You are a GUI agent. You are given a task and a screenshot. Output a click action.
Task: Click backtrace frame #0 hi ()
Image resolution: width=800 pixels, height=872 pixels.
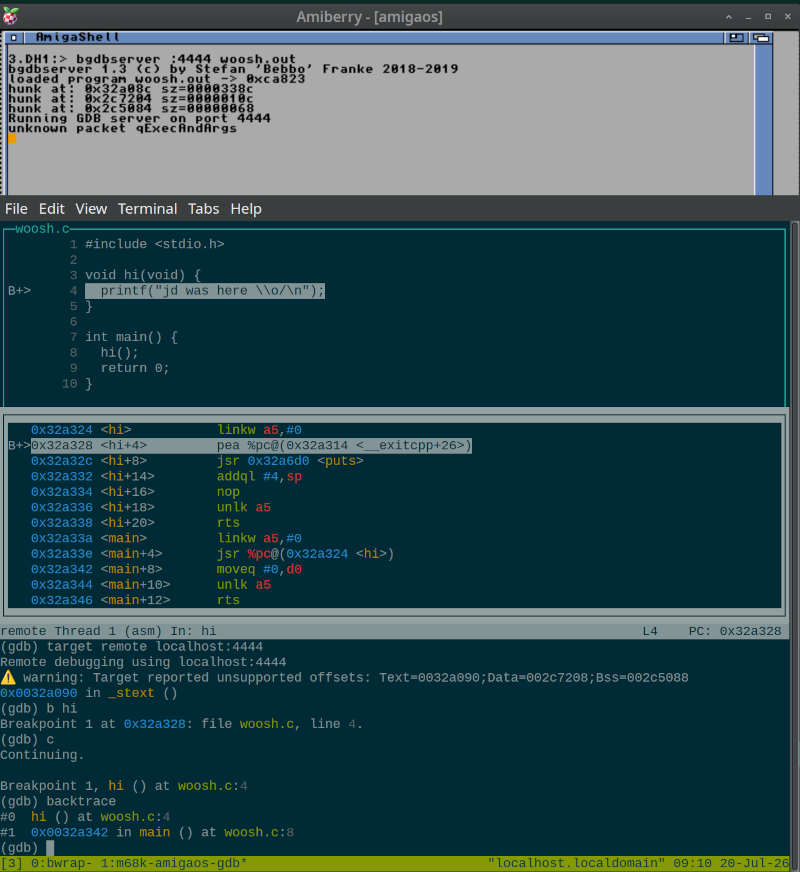pos(85,817)
